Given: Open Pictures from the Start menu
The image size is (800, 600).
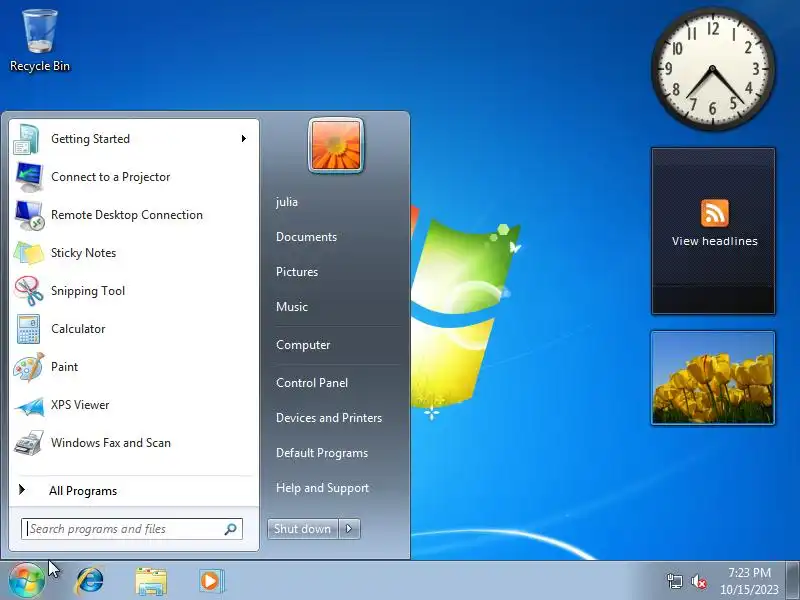Looking at the screenshot, I should coord(297,272).
